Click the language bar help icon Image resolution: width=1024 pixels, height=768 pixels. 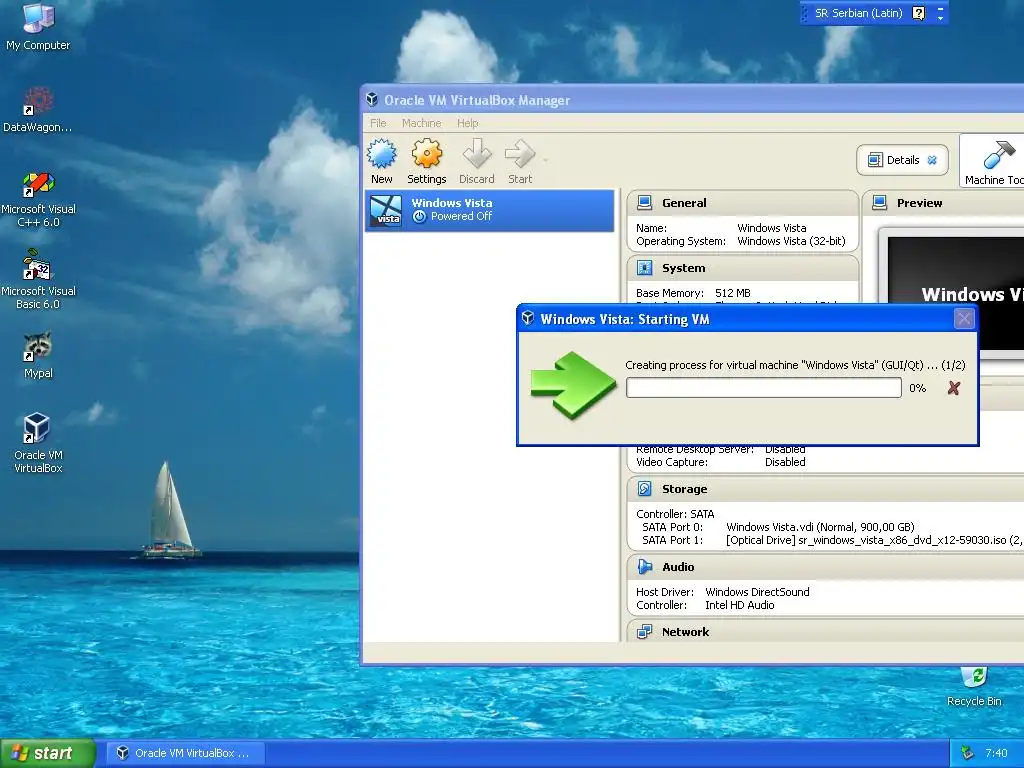click(x=918, y=13)
